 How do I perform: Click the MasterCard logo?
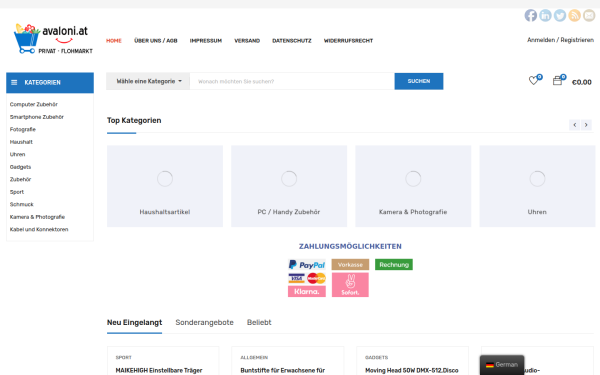point(316,278)
